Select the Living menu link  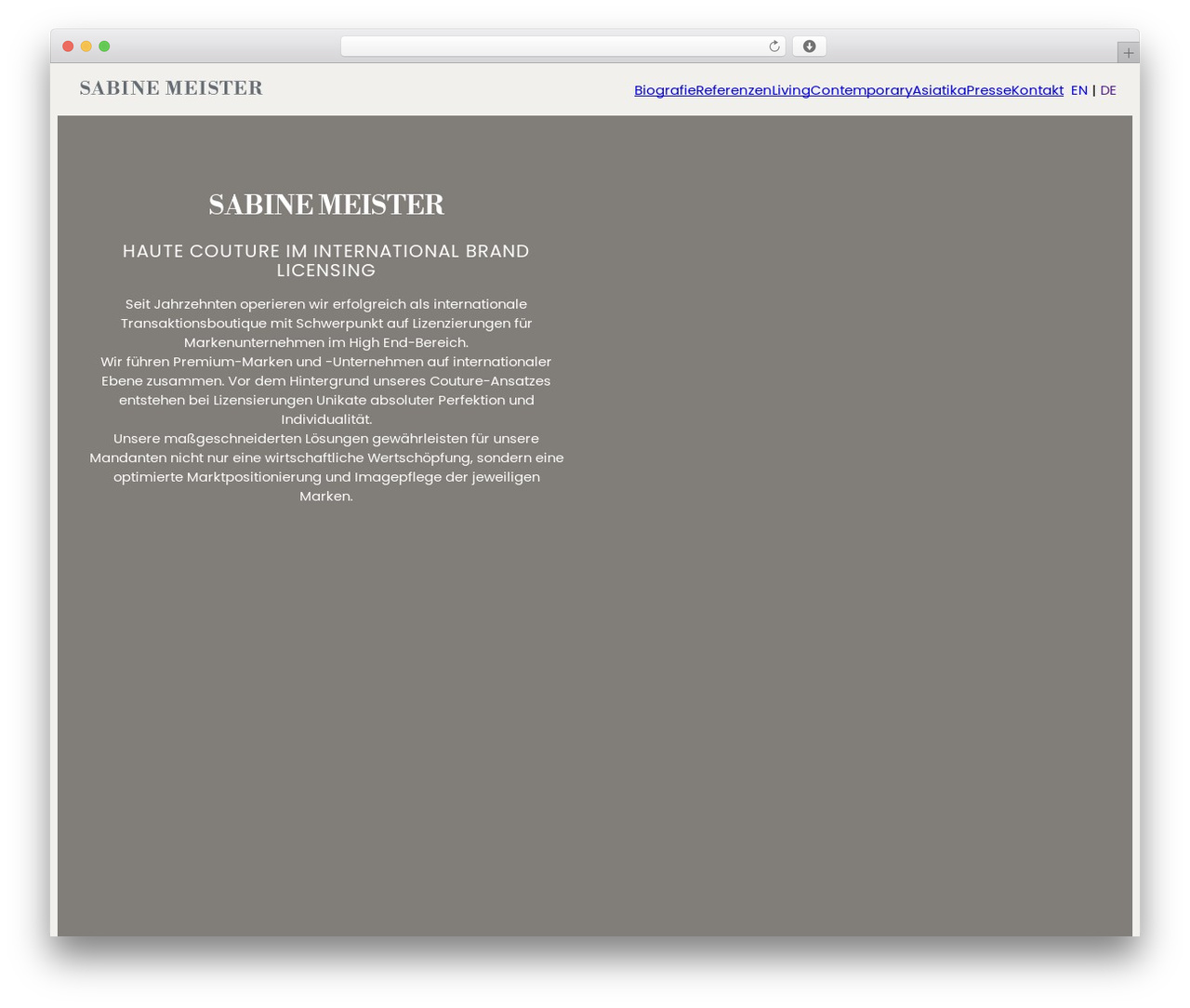(x=791, y=90)
